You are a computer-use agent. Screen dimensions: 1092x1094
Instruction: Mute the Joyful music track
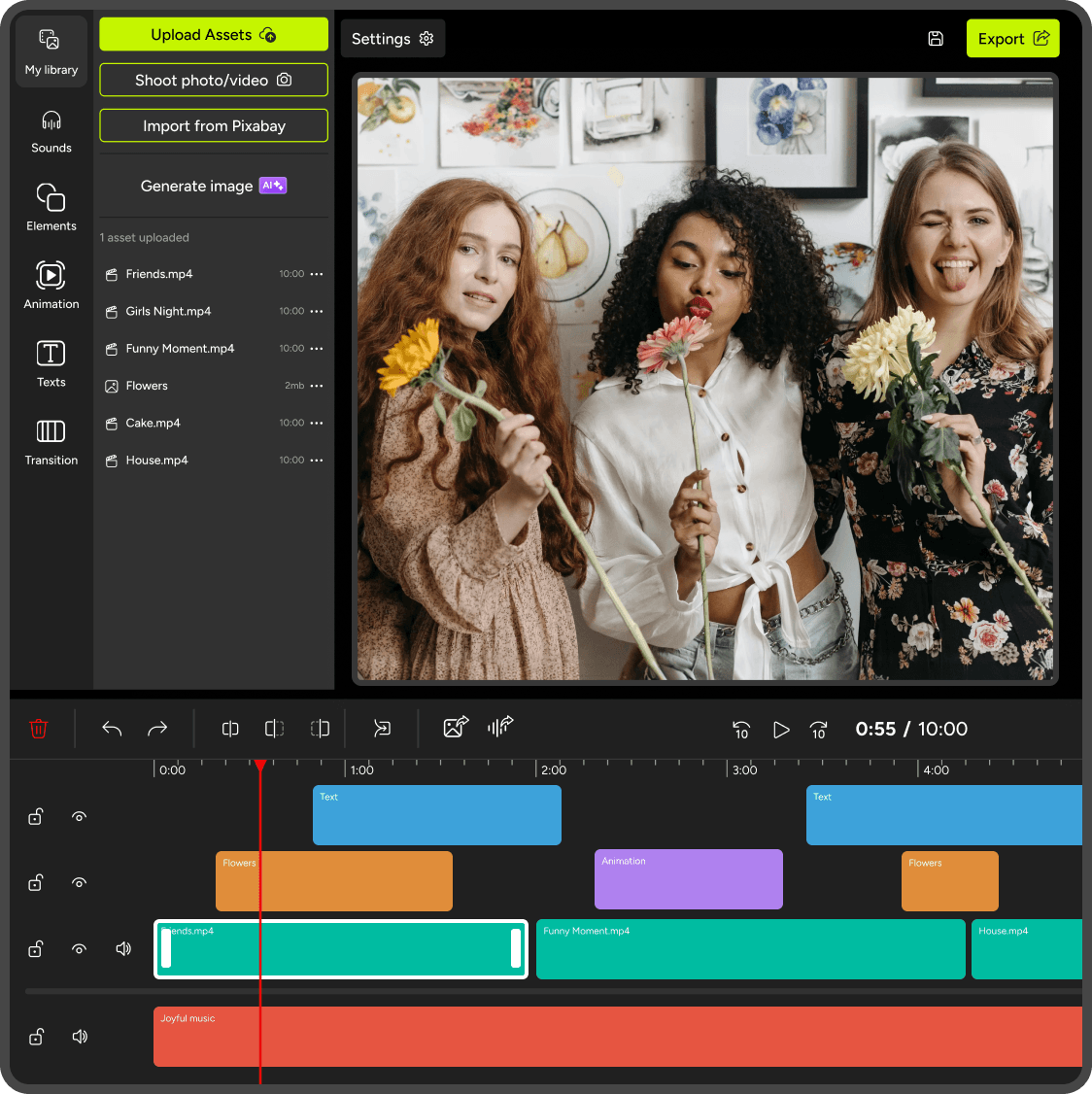[x=81, y=1037]
